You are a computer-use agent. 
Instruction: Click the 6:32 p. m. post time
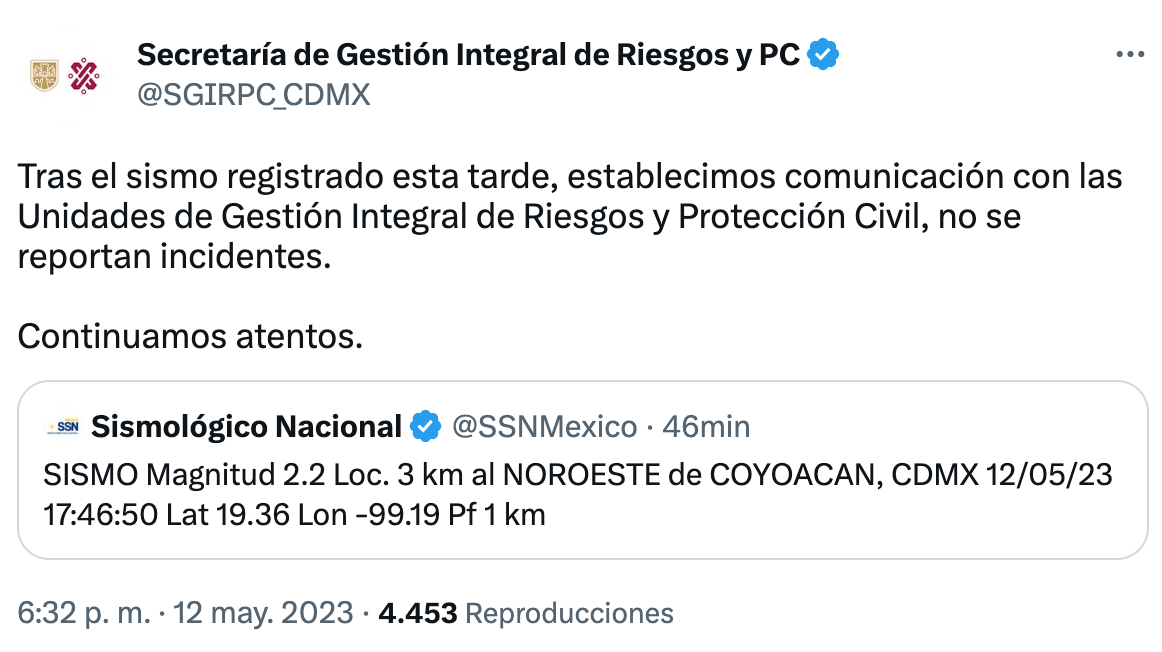pos(83,612)
